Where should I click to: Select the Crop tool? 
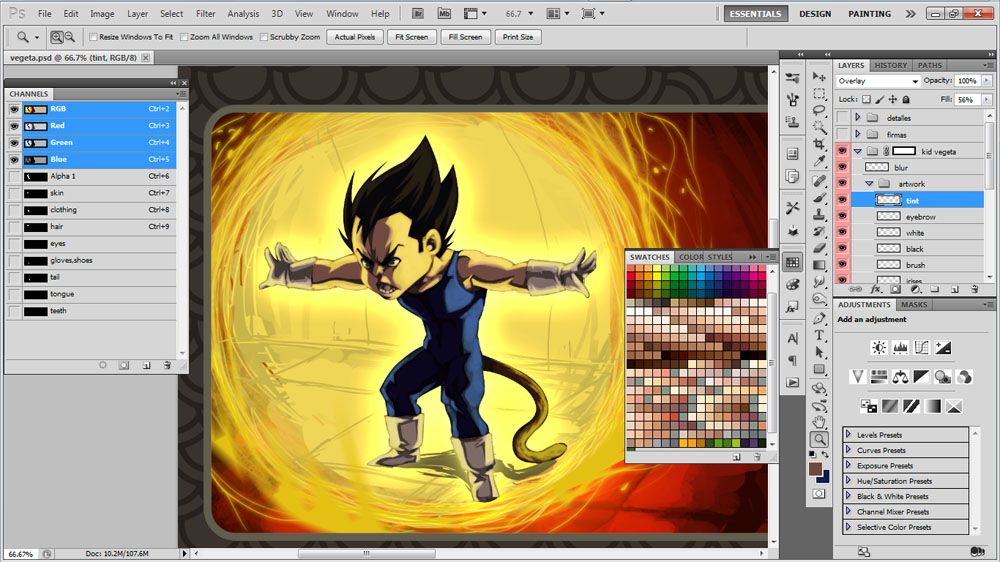click(819, 144)
